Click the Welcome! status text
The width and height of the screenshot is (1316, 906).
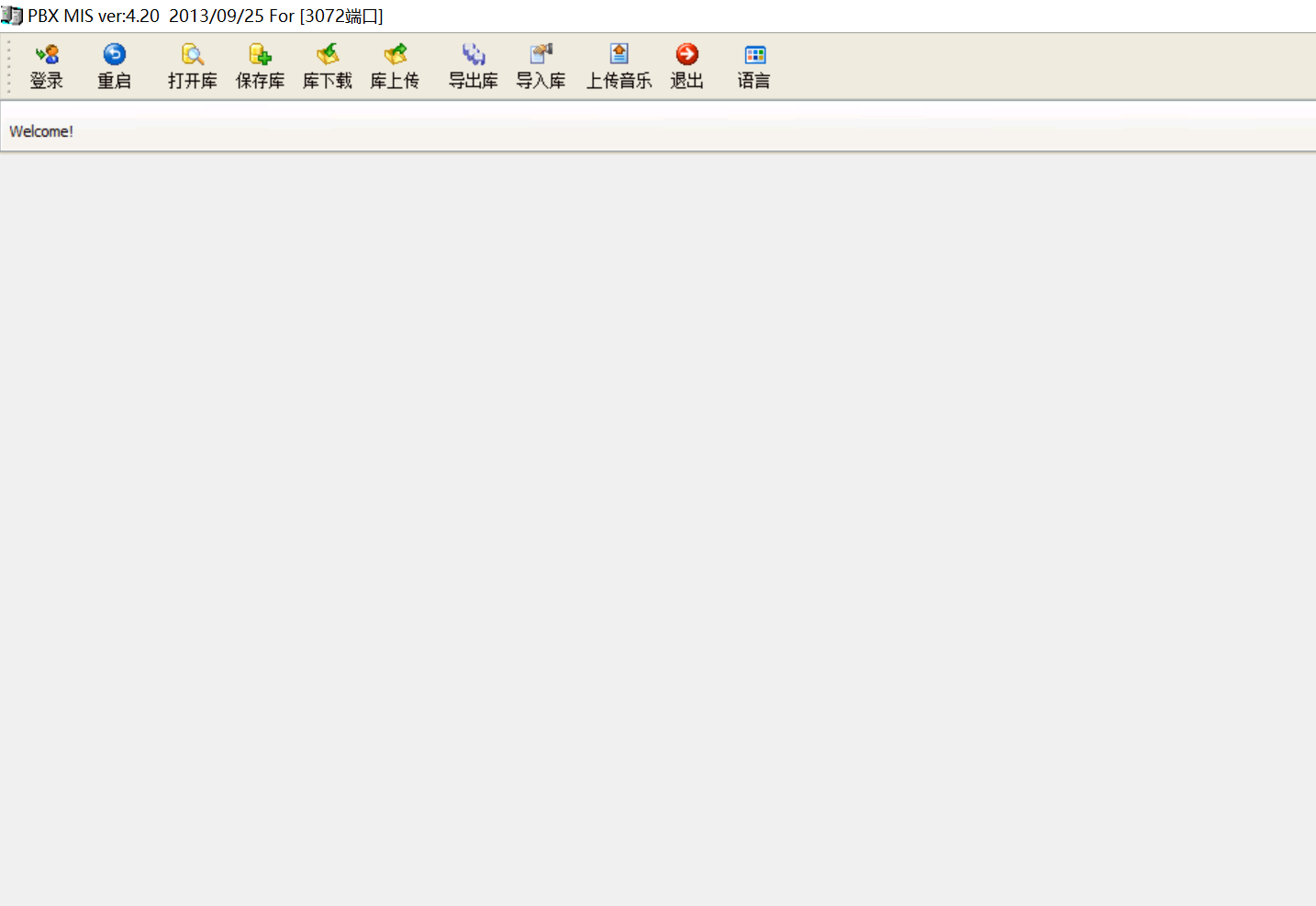41,131
